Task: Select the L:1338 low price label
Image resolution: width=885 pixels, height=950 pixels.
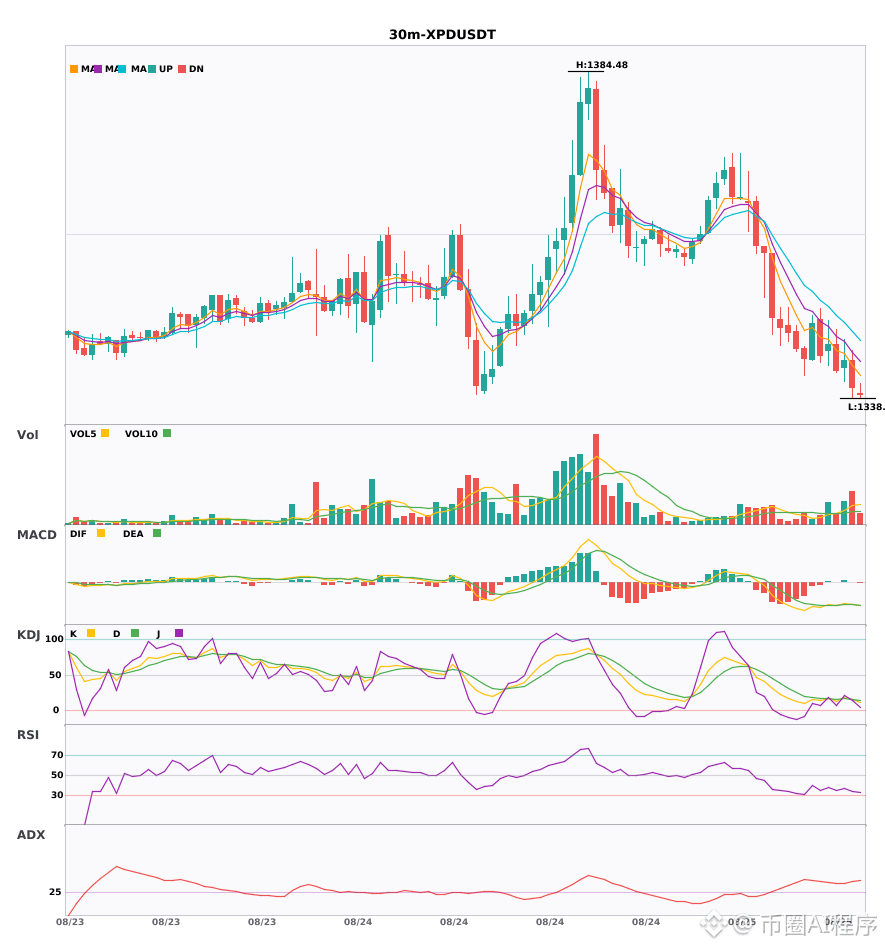Action: (x=866, y=407)
